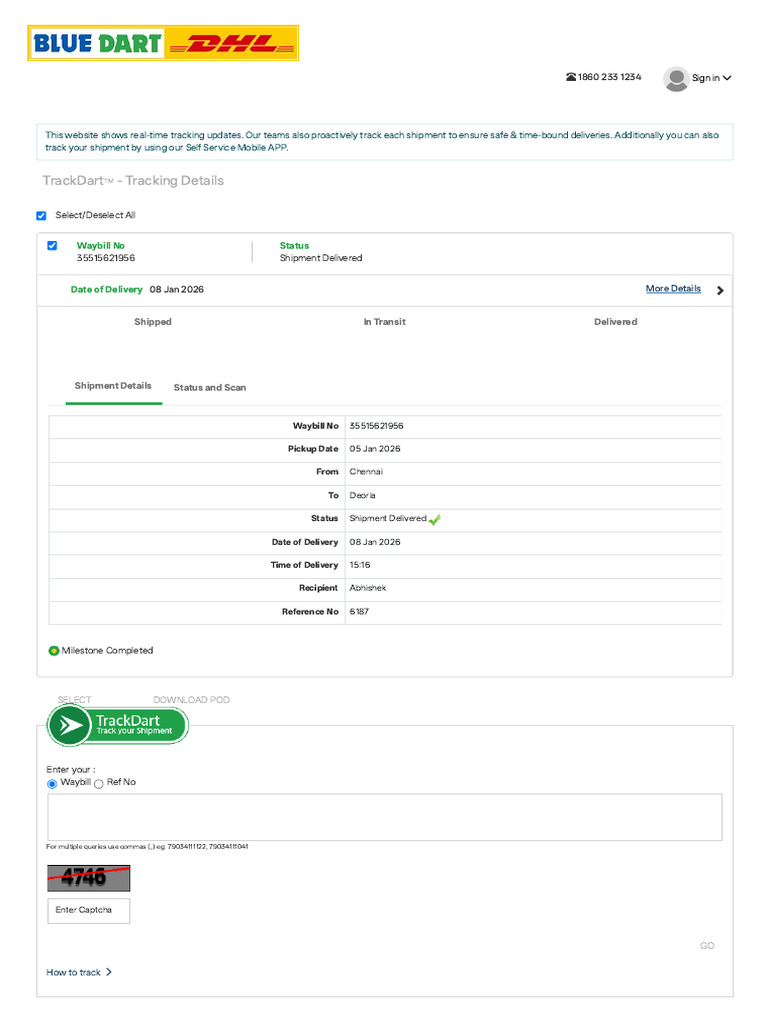Click the Milestone Completed green circle icon
Viewport: 768px width, 1024px height.
point(54,650)
